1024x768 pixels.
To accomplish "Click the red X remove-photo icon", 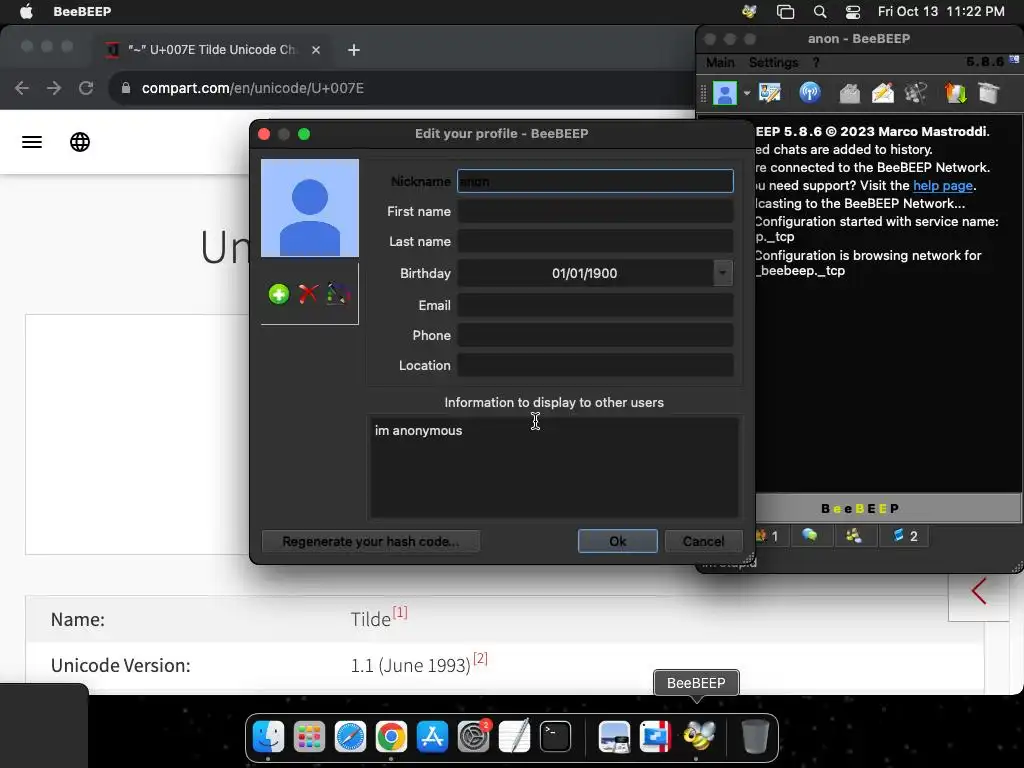I will (308, 294).
